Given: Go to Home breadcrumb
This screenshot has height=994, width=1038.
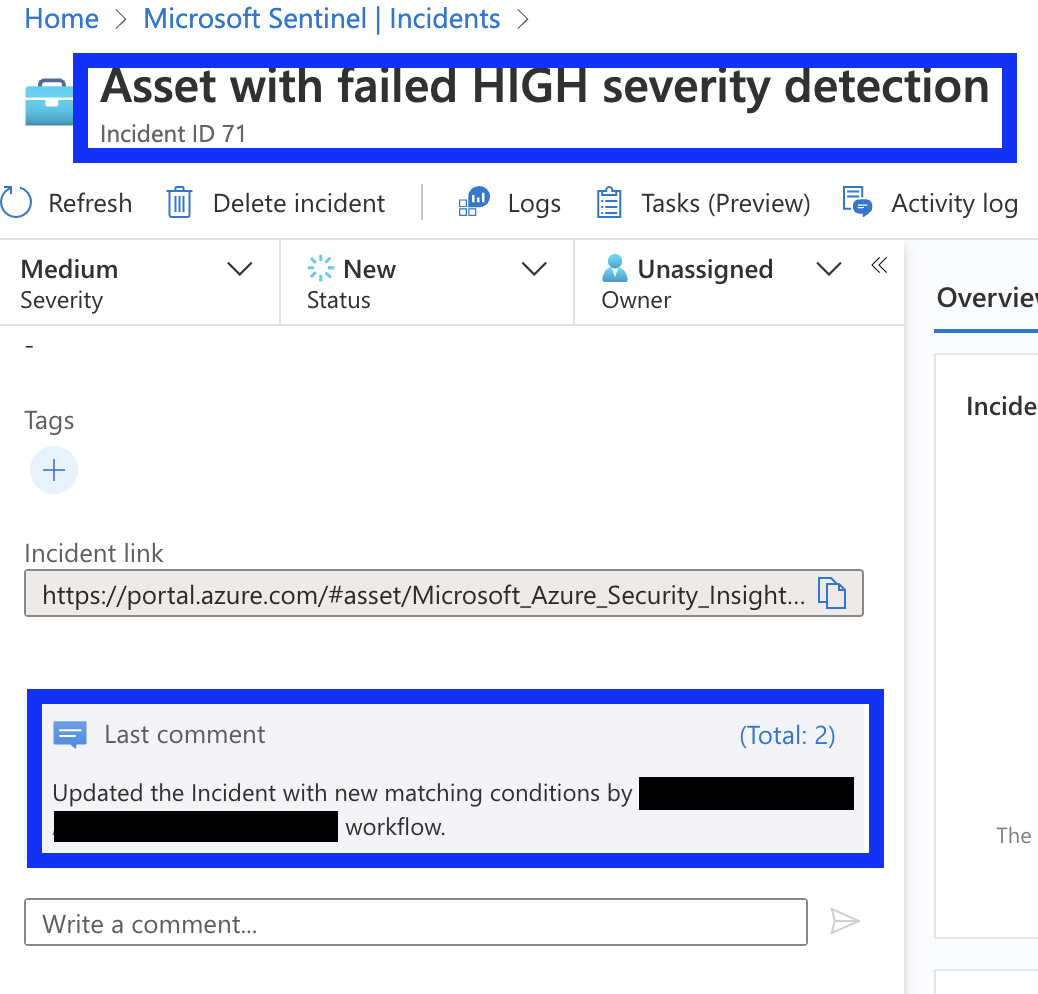Looking at the screenshot, I should pos(62,19).
